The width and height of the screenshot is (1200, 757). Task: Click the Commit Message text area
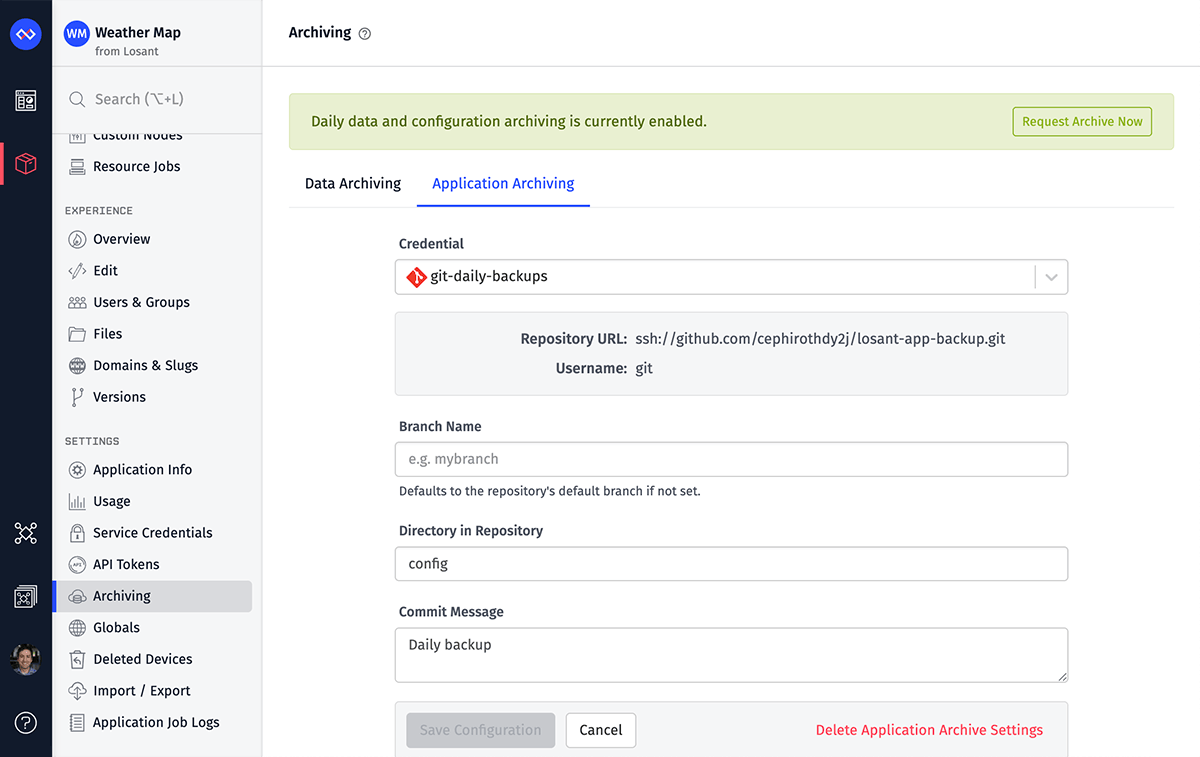pyautogui.click(x=731, y=655)
